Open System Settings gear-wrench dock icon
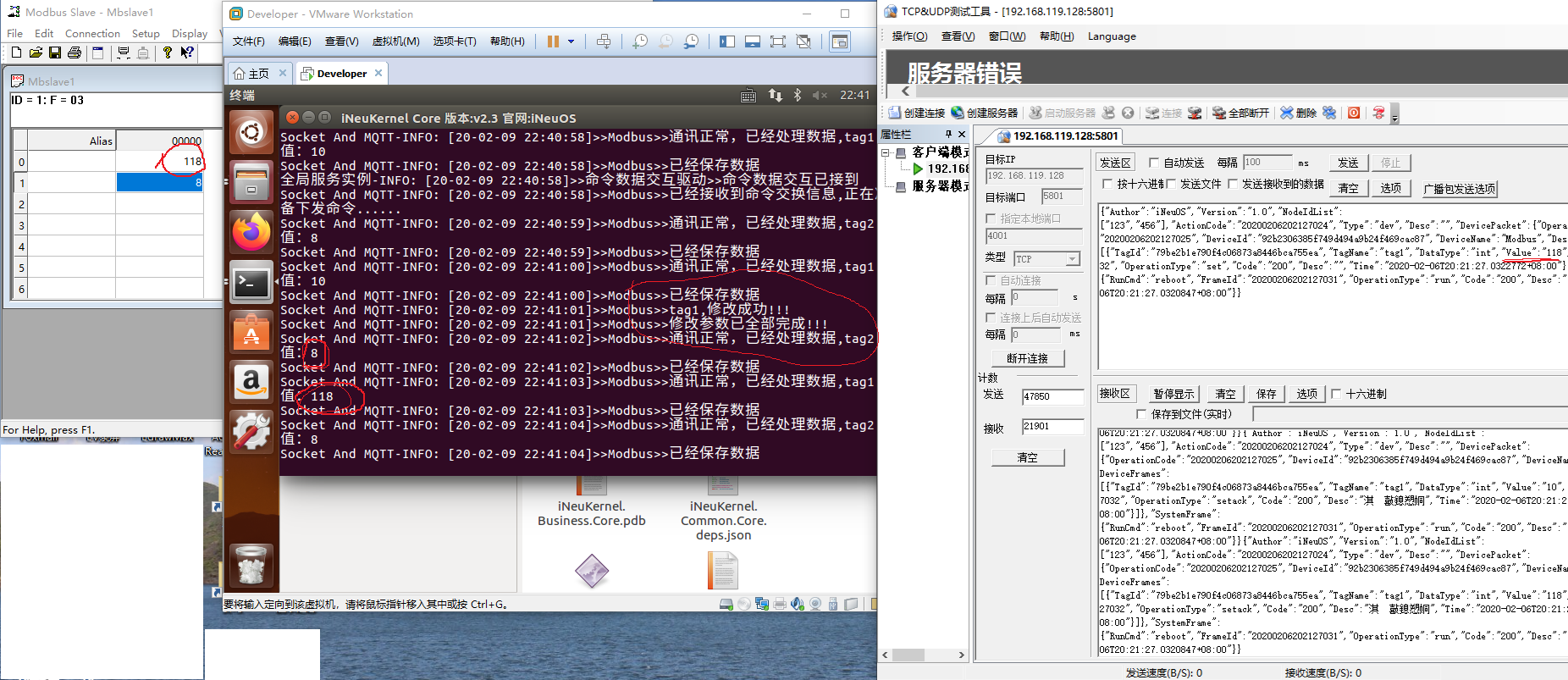This screenshot has width=1568, height=680. [x=251, y=431]
